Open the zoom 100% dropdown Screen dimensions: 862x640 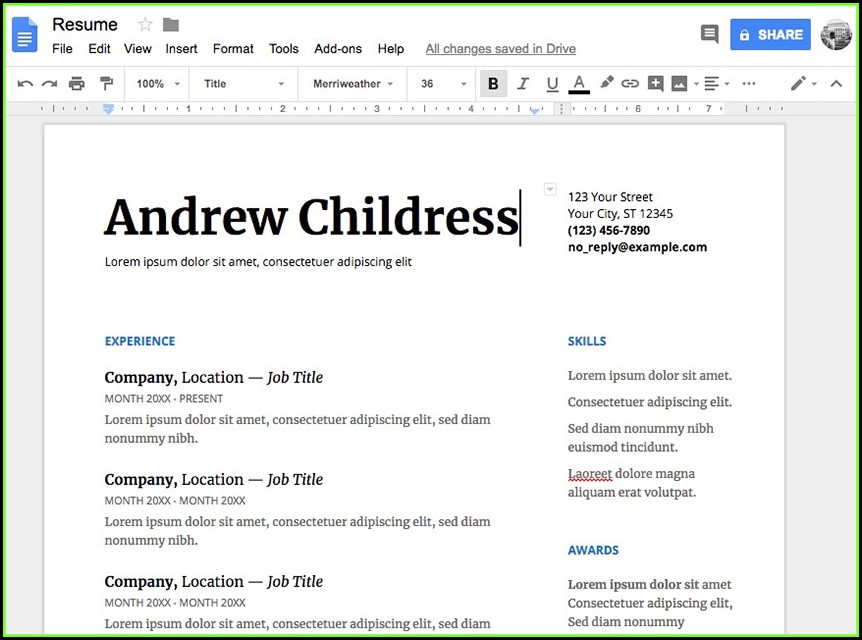pyautogui.click(x=155, y=84)
